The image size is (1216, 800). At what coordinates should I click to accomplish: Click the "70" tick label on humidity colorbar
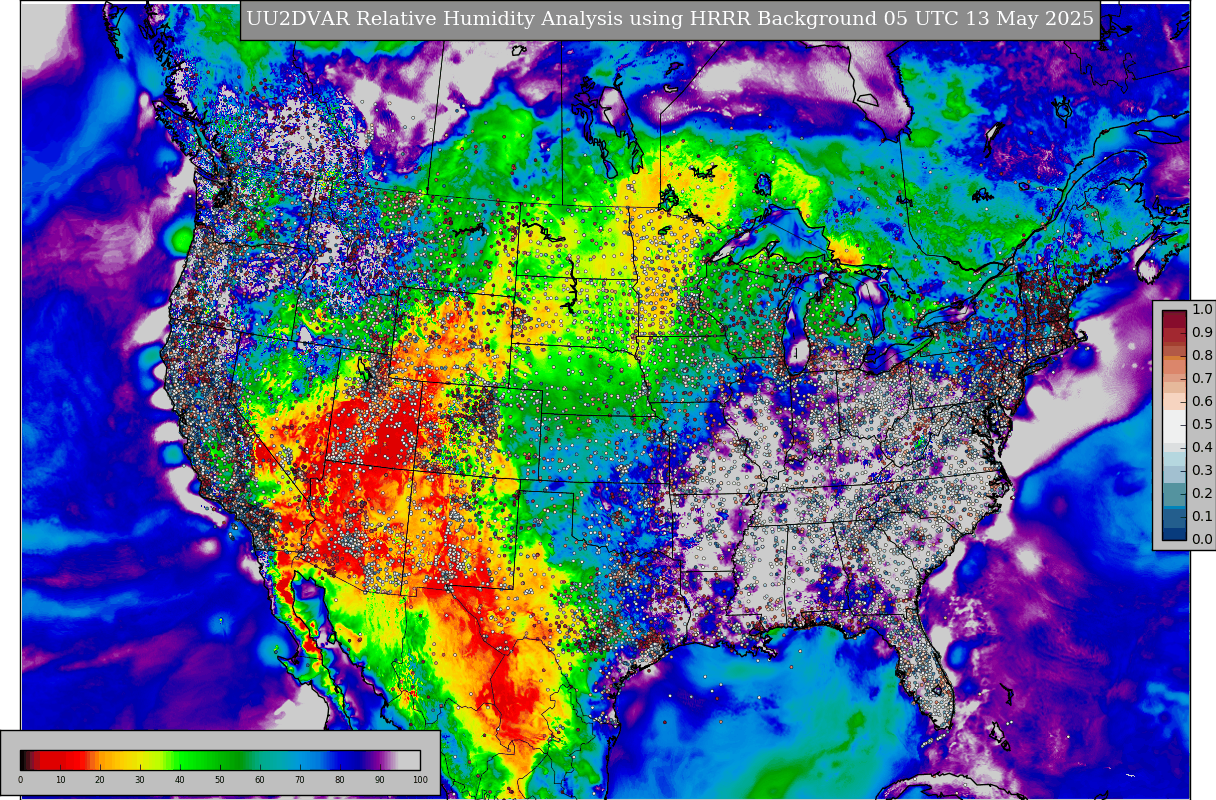[300, 780]
